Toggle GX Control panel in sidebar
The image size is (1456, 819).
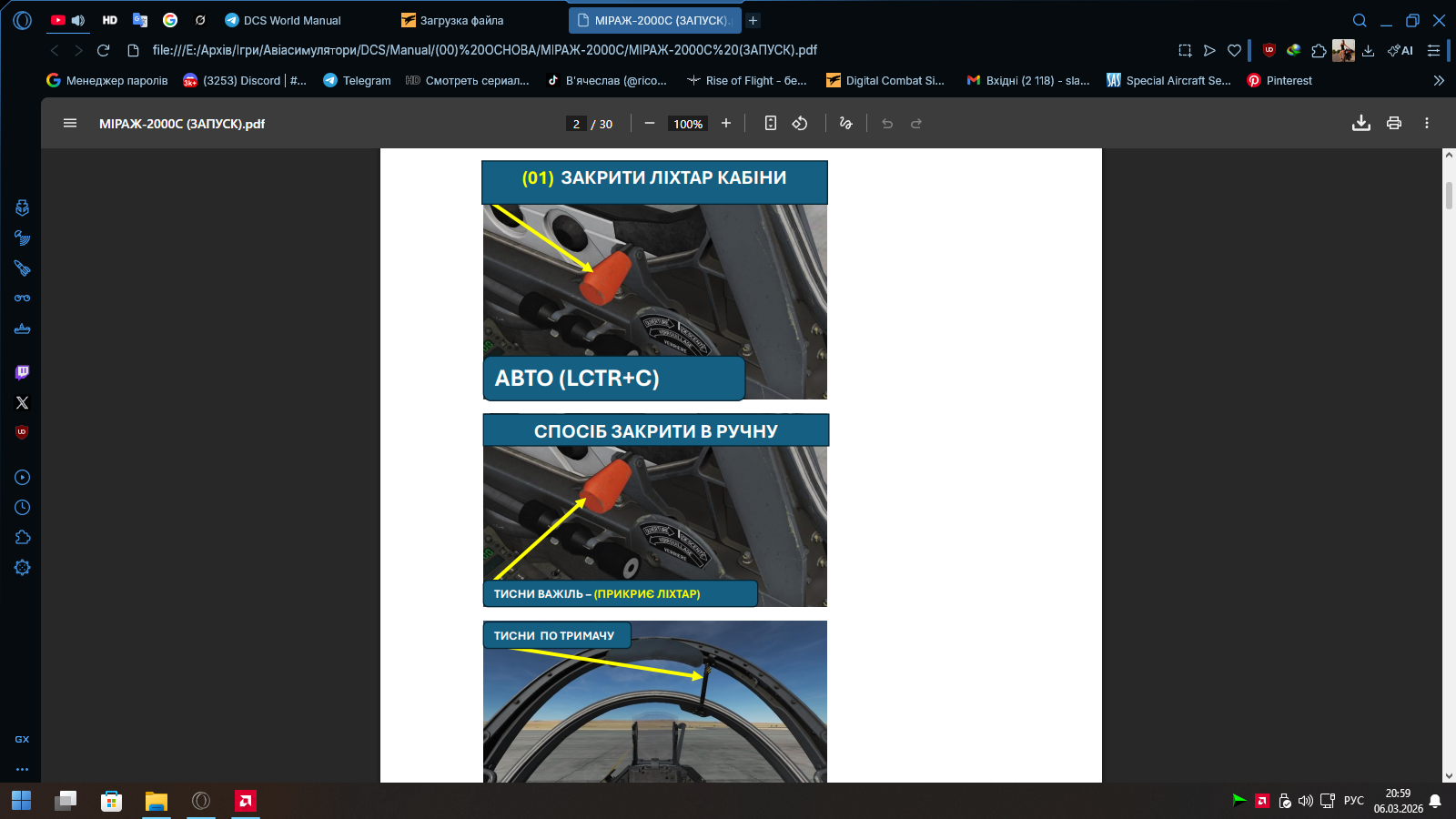pyautogui.click(x=23, y=739)
